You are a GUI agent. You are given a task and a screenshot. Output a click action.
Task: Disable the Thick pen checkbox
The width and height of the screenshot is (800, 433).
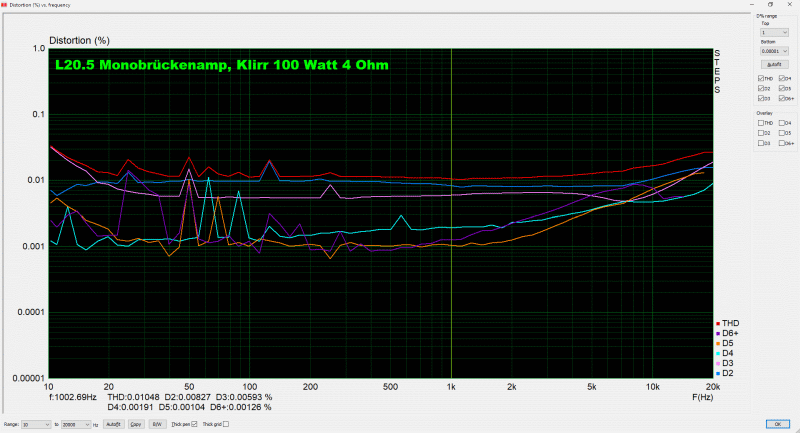(194, 425)
